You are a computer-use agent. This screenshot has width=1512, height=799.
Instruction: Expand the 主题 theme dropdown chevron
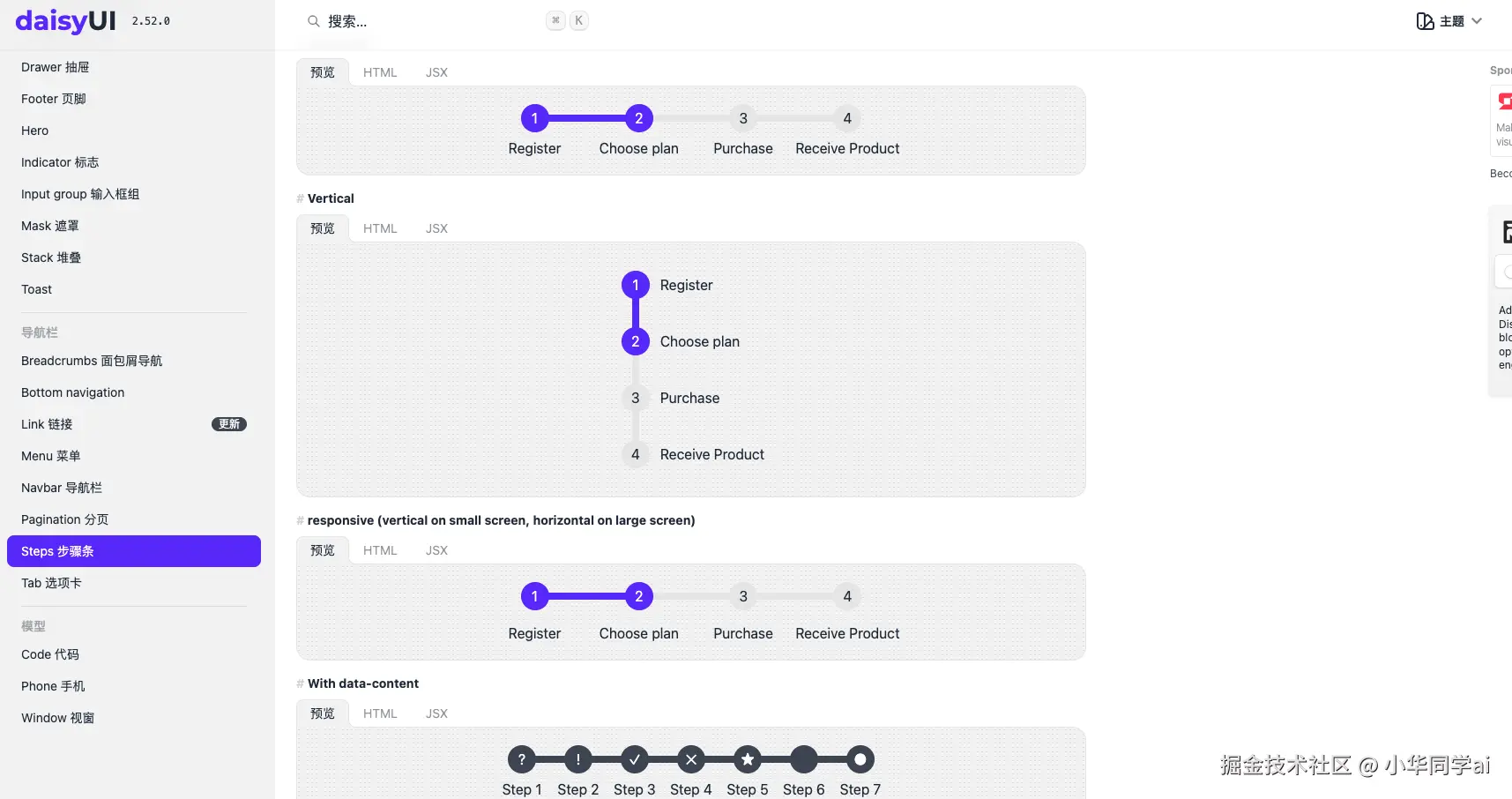coord(1477,21)
